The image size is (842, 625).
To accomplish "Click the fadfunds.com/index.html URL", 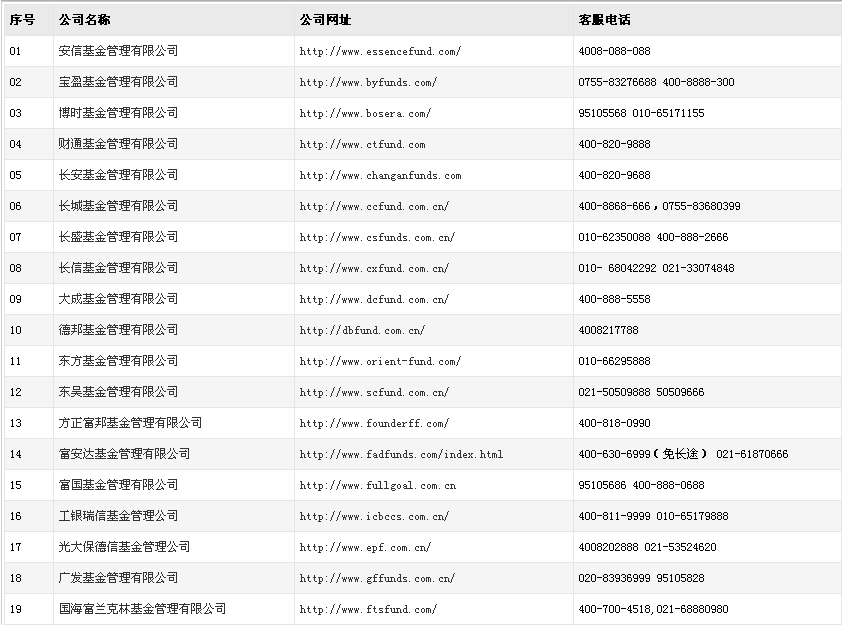I will [x=401, y=455].
